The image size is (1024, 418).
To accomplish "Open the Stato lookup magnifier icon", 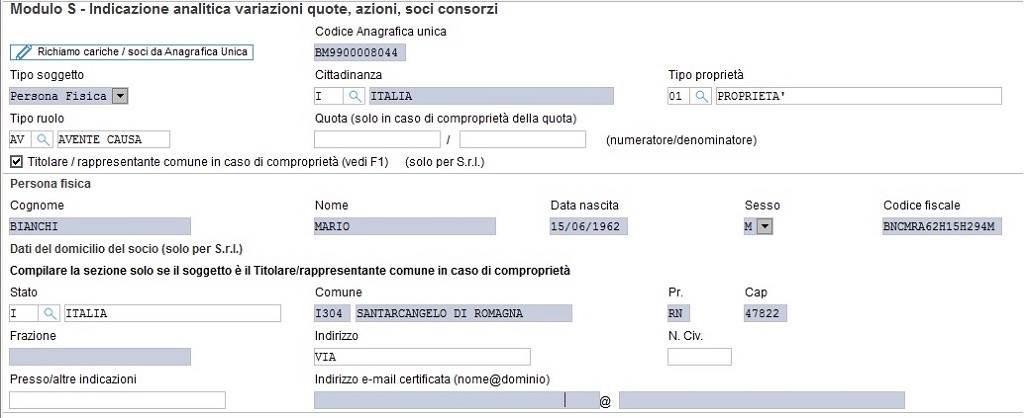I will (50, 314).
